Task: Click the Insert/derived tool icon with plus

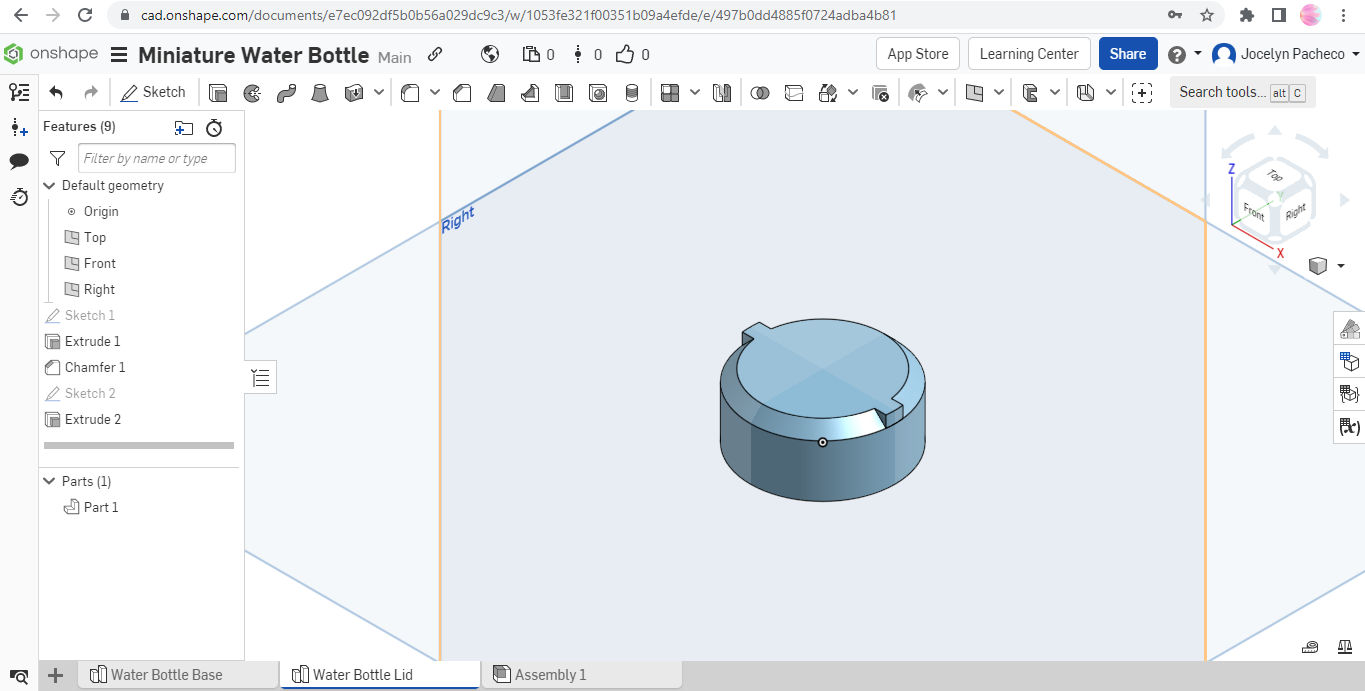Action: [x=1141, y=93]
